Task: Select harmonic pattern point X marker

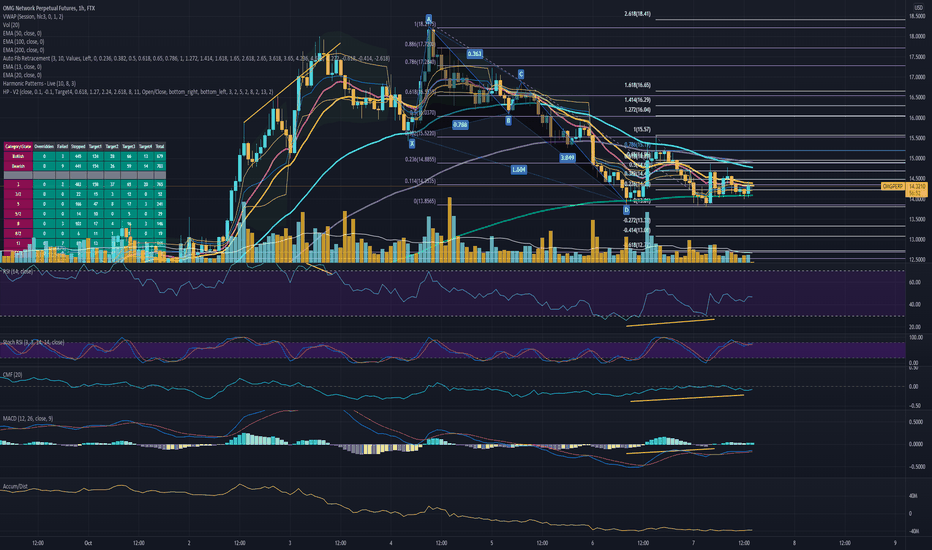Action: pyautogui.click(x=412, y=143)
